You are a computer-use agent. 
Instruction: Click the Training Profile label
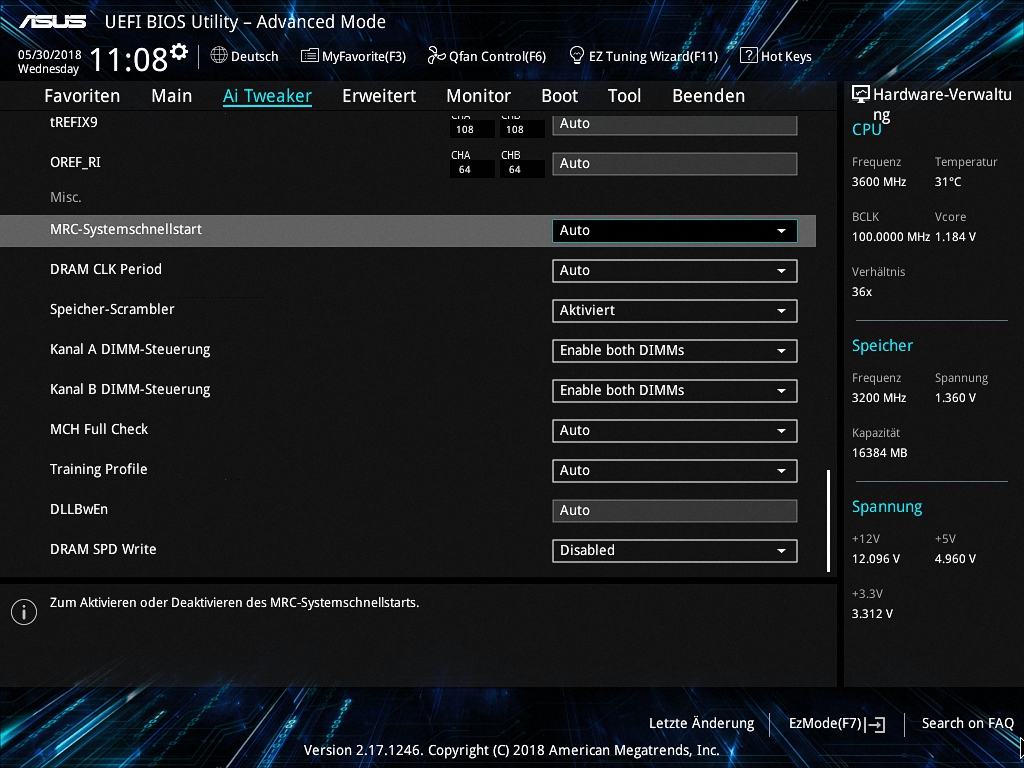click(99, 470)
